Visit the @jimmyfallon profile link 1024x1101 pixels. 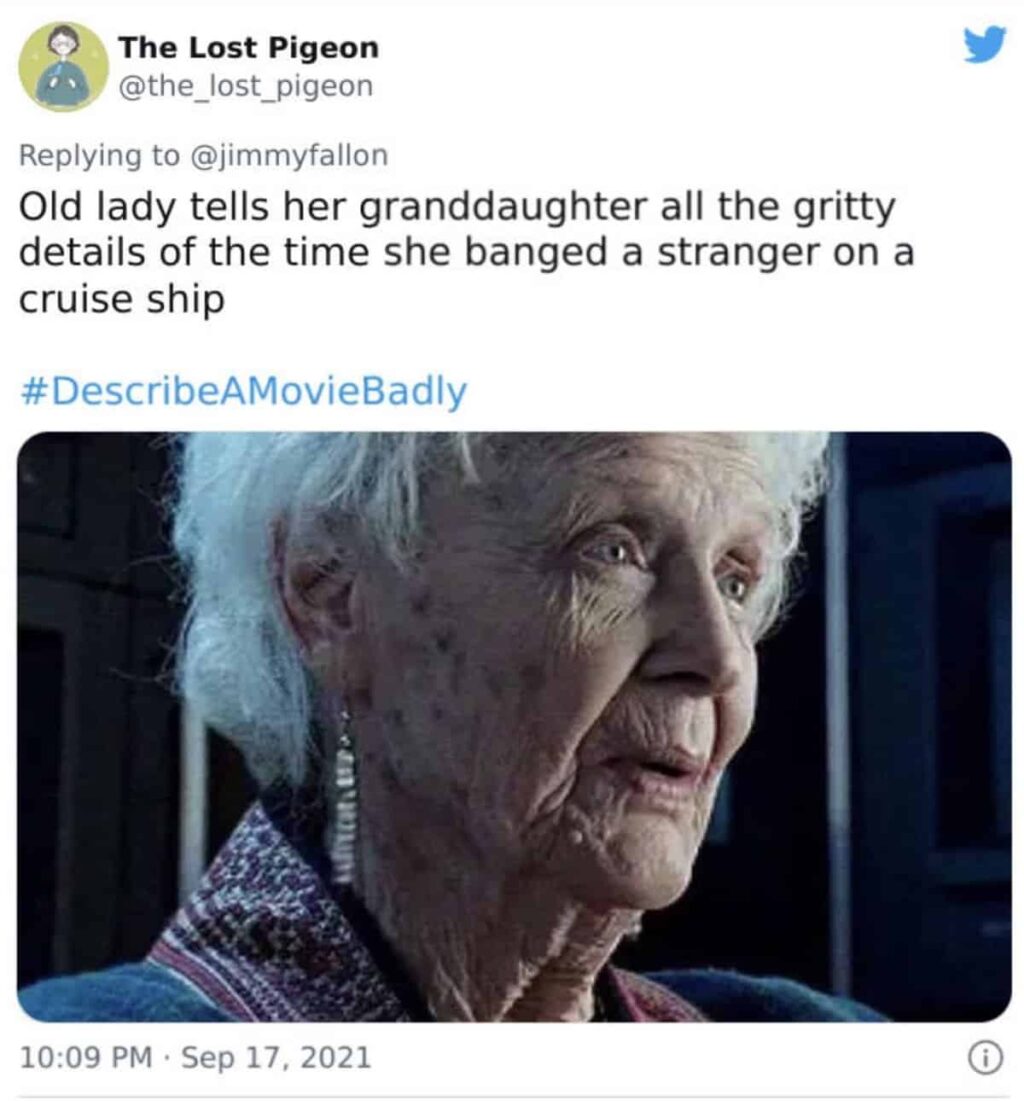click(x=289, y=155)
